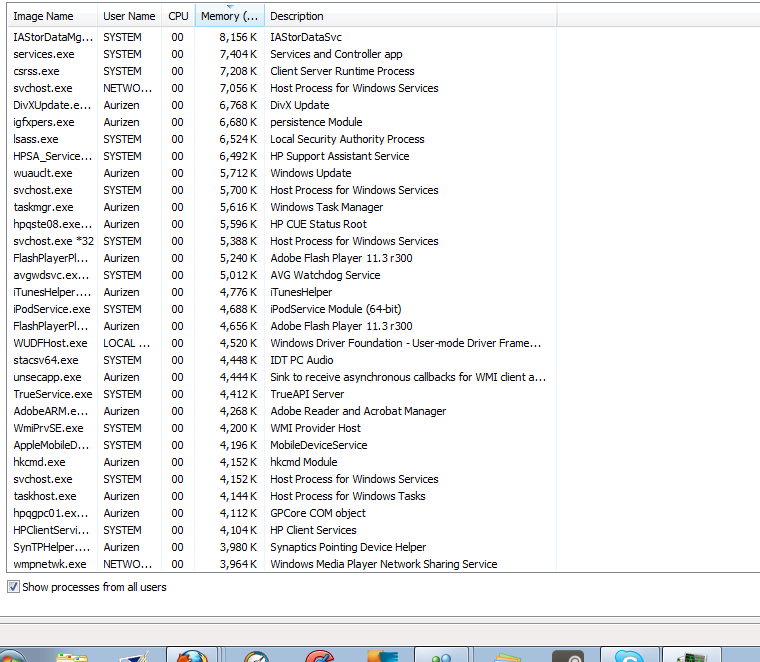Image resolution: width=760 pixels, height=662 pixels.
Task: Select the wuauclt.exe process
Action: (x=282, y=173)
